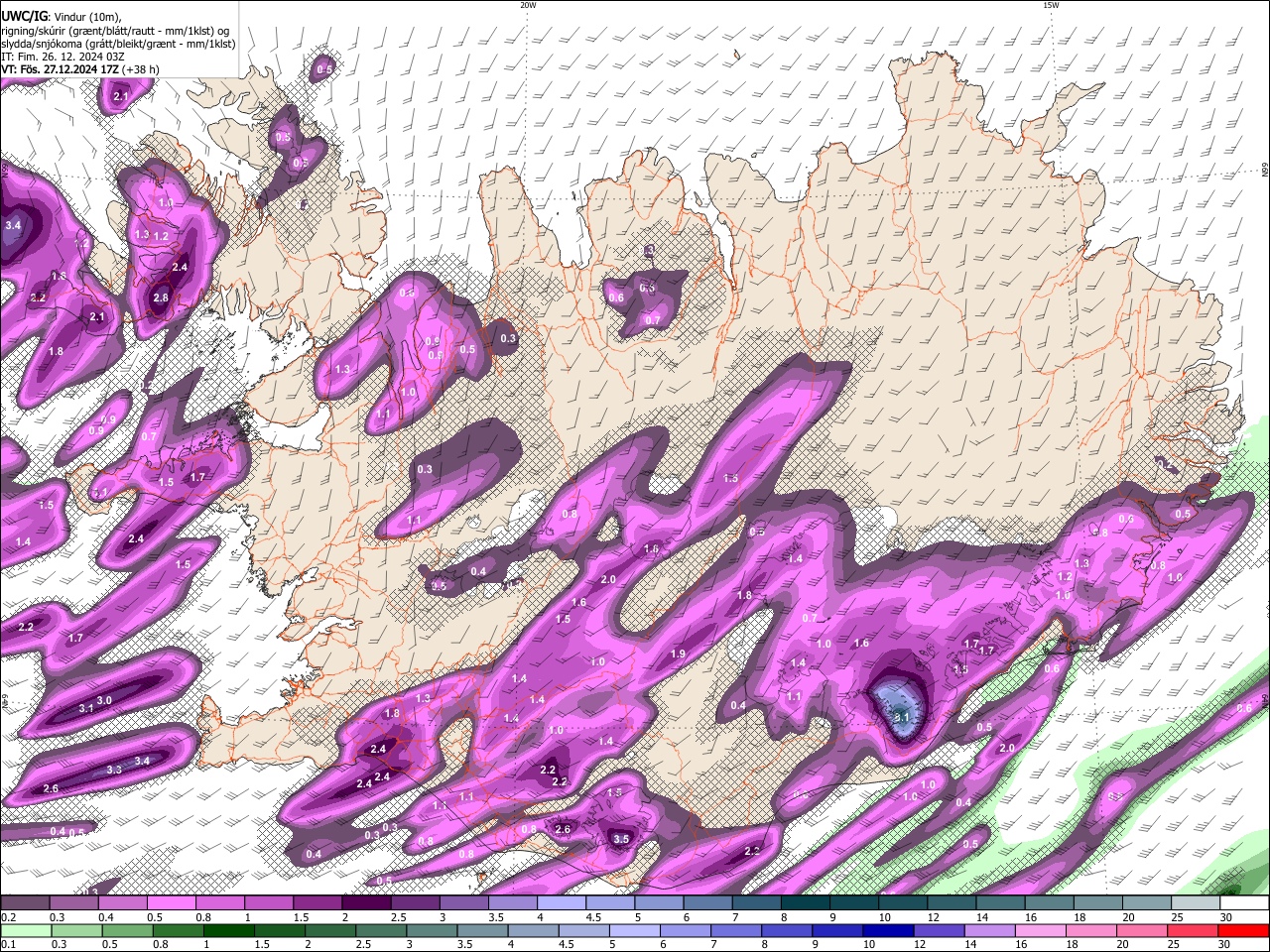This screenshot has height=952, width=1270.
Task: Click the 'Vindur (10m),' heading text
Action: 87,16
